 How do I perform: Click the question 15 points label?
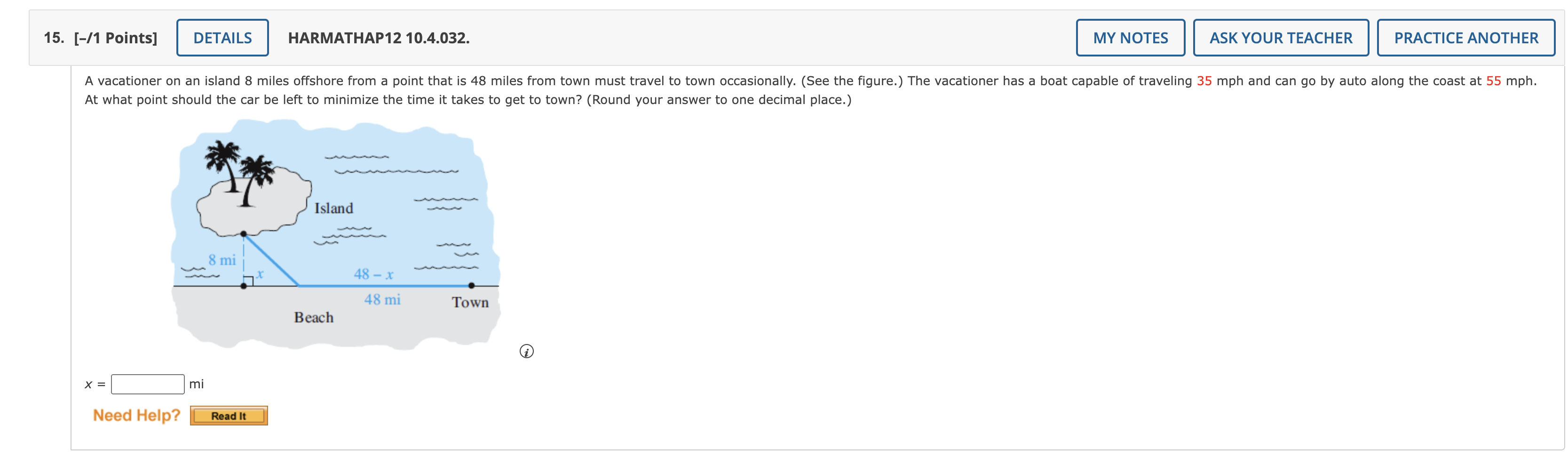(x=101, y=38)
